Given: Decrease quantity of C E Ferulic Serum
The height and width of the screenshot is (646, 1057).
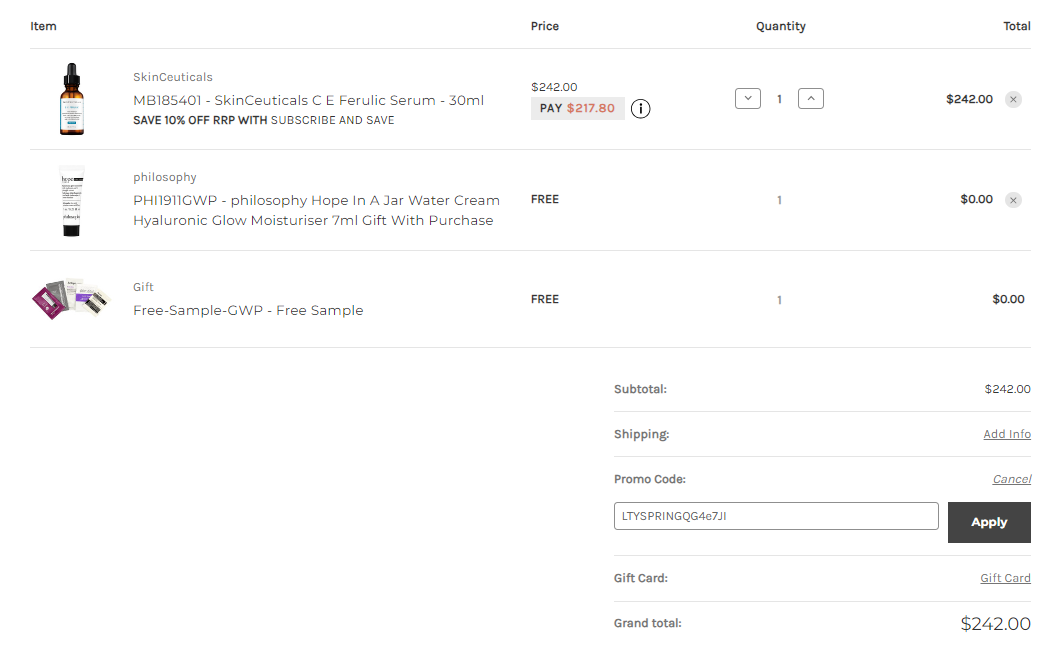Looking at the screenshot, I should [x=748, y=98].
